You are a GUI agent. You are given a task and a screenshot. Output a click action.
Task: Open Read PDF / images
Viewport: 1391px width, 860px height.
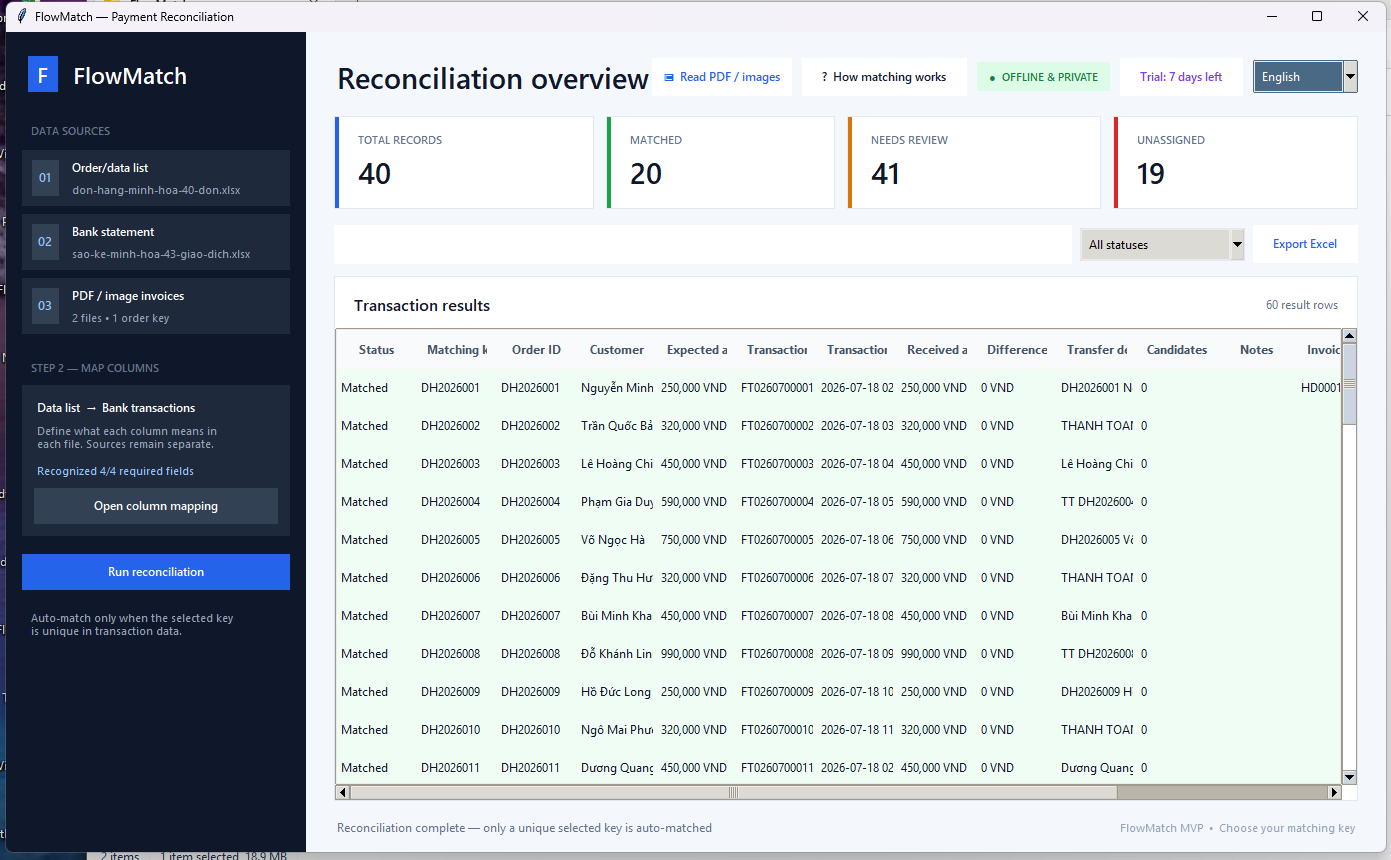[x=722, y=77]
